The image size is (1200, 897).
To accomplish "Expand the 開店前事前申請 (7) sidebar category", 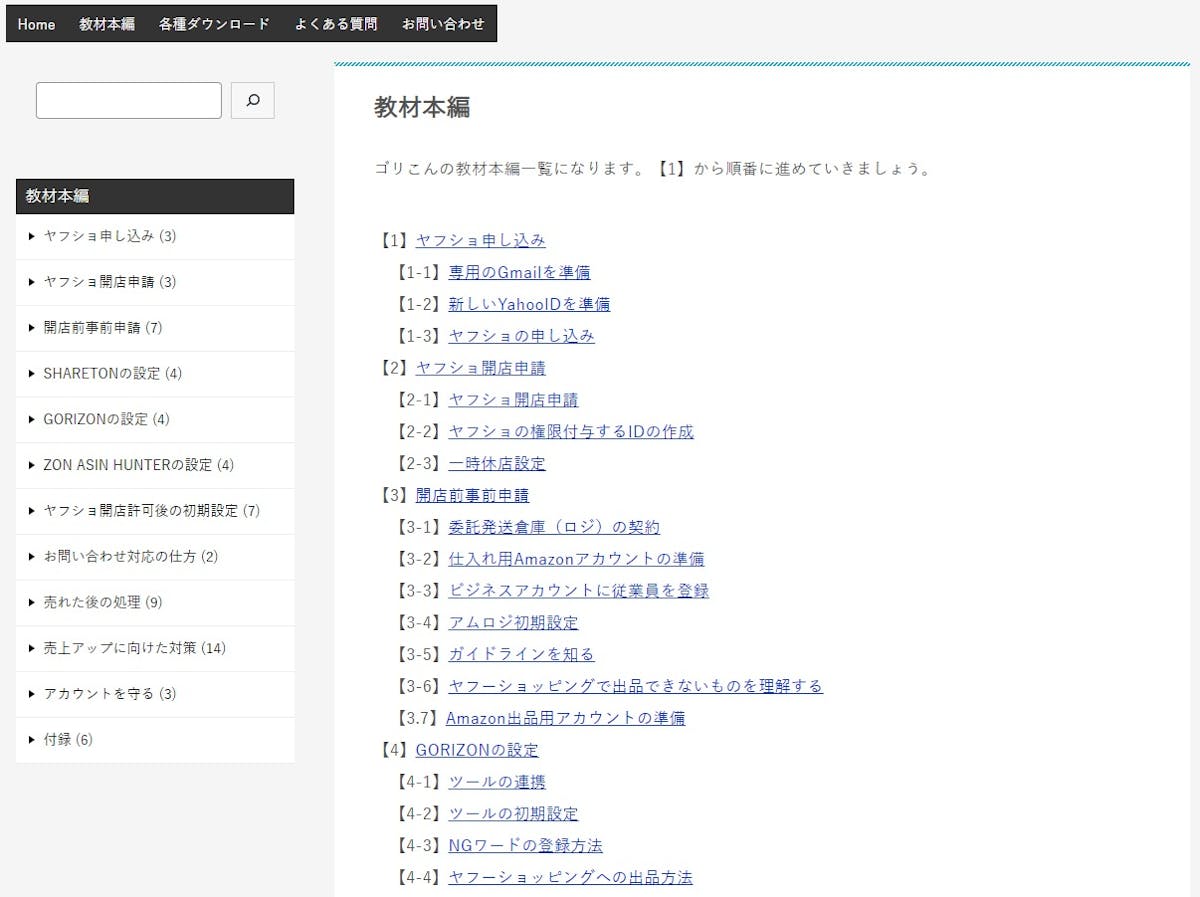I will point(102,328).
